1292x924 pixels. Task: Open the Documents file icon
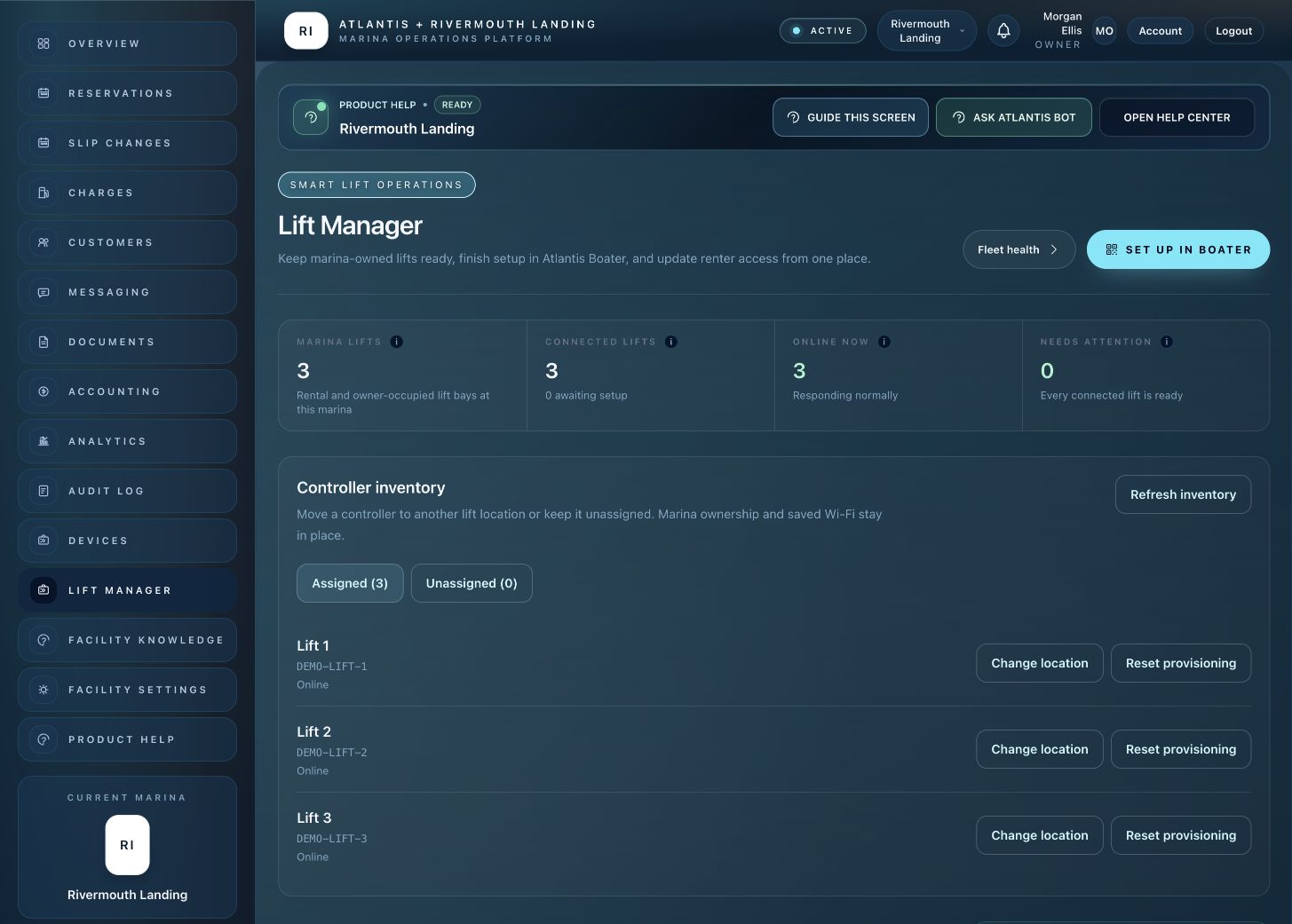(44, 342)
